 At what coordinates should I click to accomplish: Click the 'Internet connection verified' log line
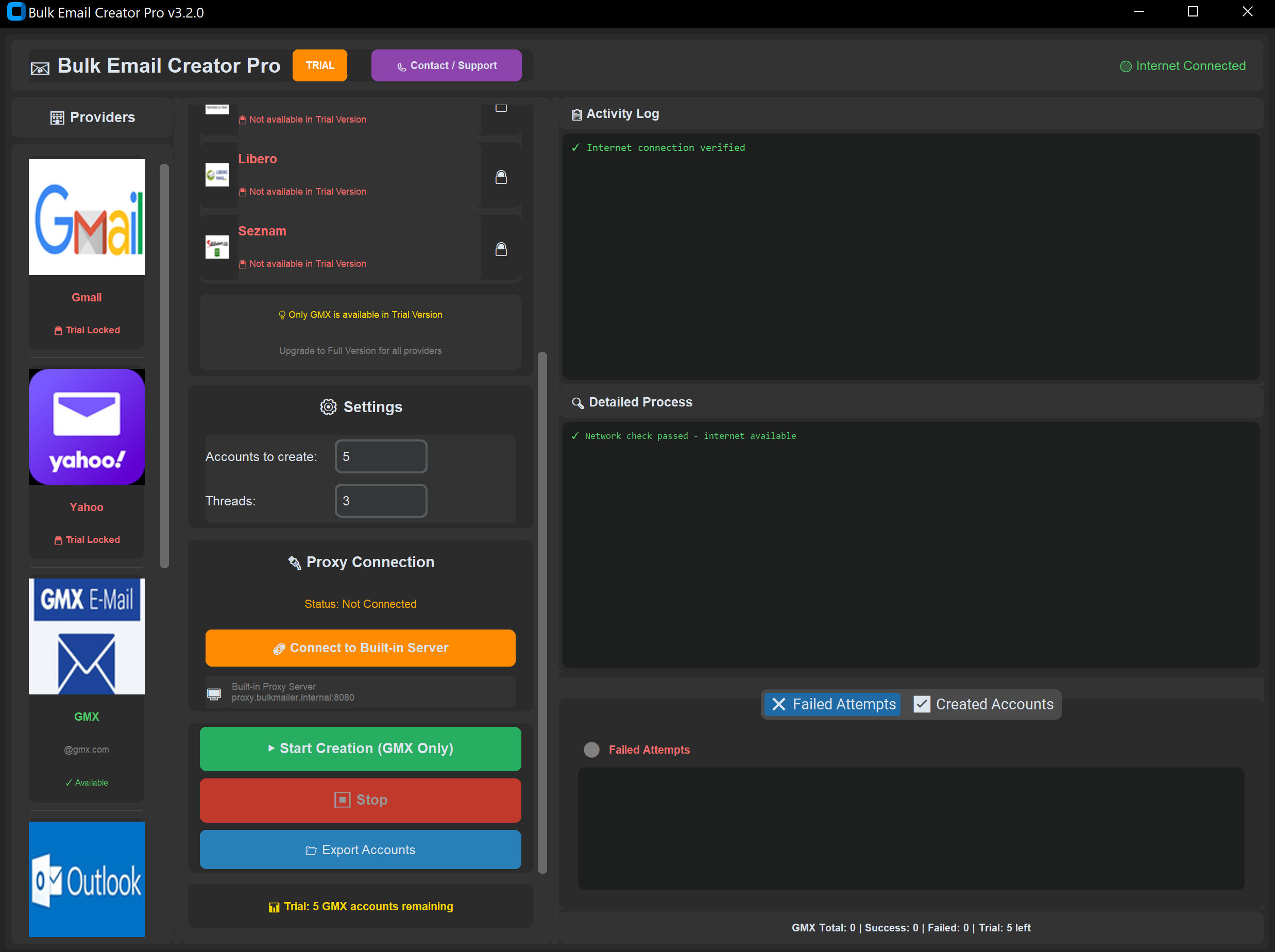point(666,147)
